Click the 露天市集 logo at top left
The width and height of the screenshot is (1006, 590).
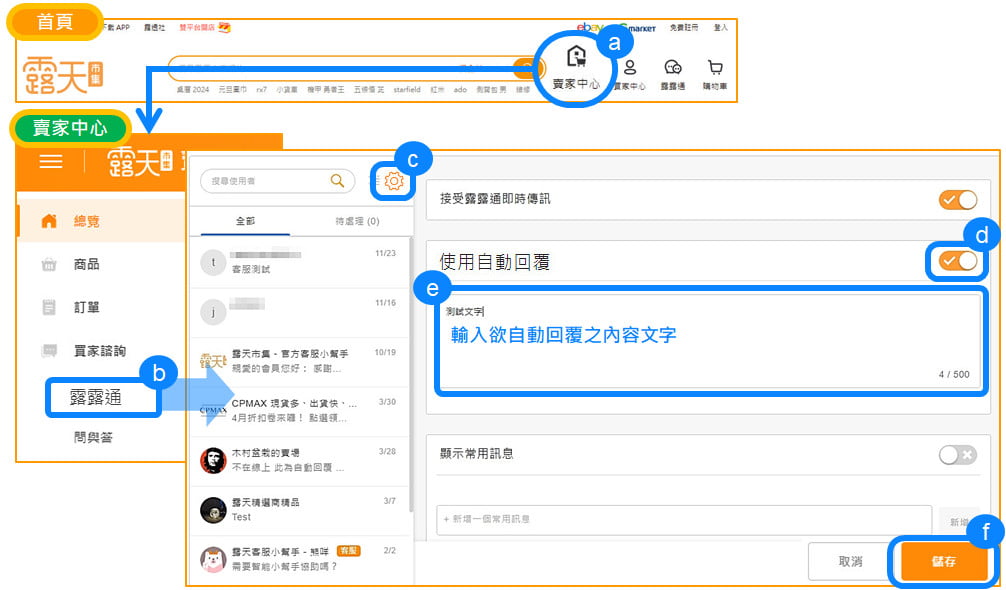[63, 69]
